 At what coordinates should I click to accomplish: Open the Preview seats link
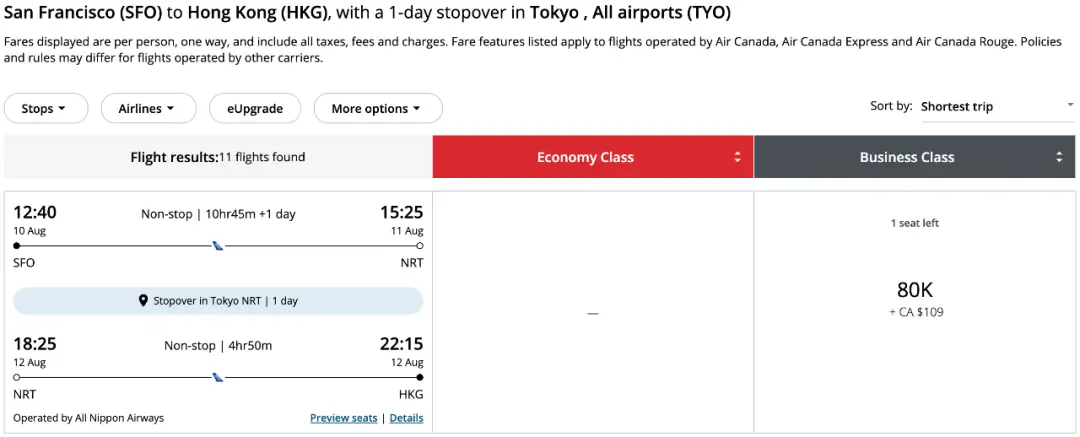(343, 418)
